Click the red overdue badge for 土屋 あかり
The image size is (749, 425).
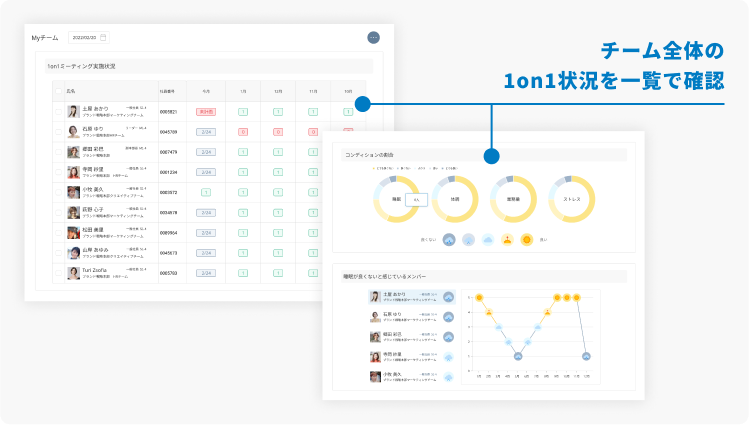pos(205,111)
